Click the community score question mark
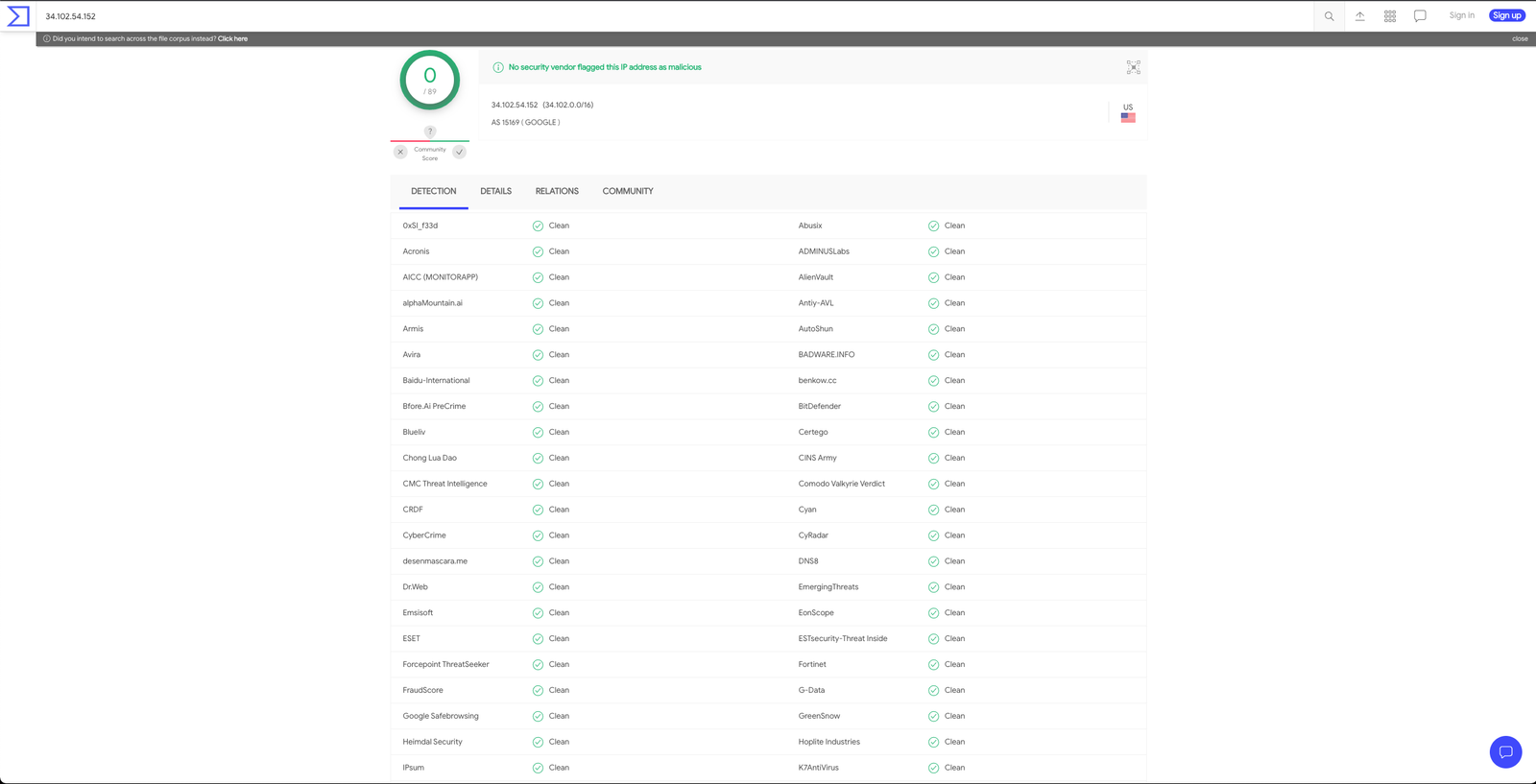1536x784 pixels. click(430, 131)
